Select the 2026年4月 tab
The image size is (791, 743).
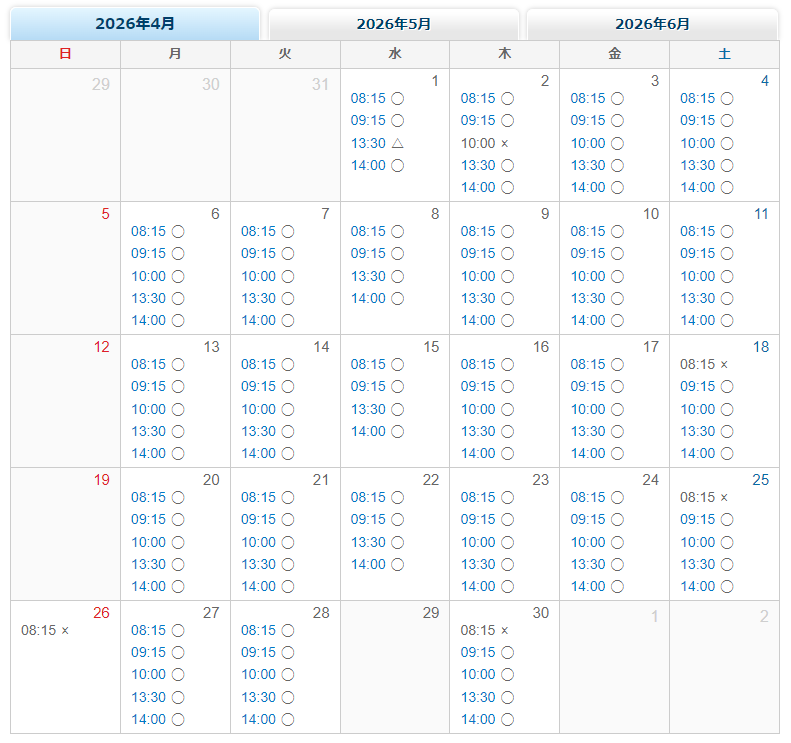(135, 24)
